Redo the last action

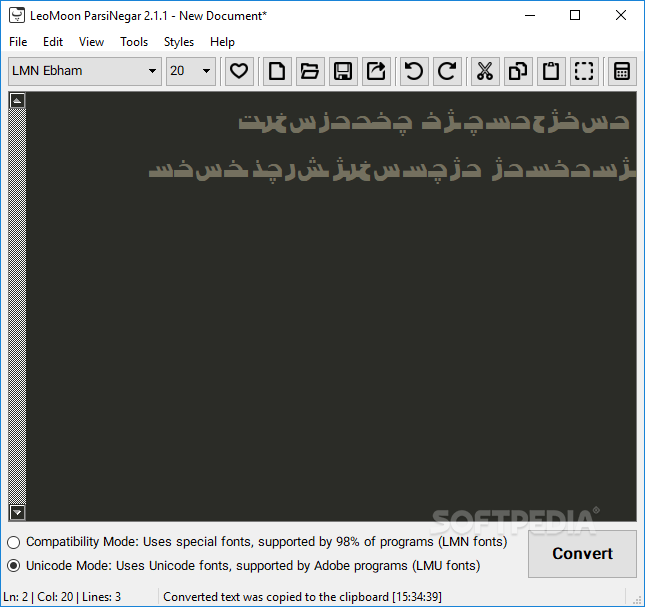pos(447,71)
